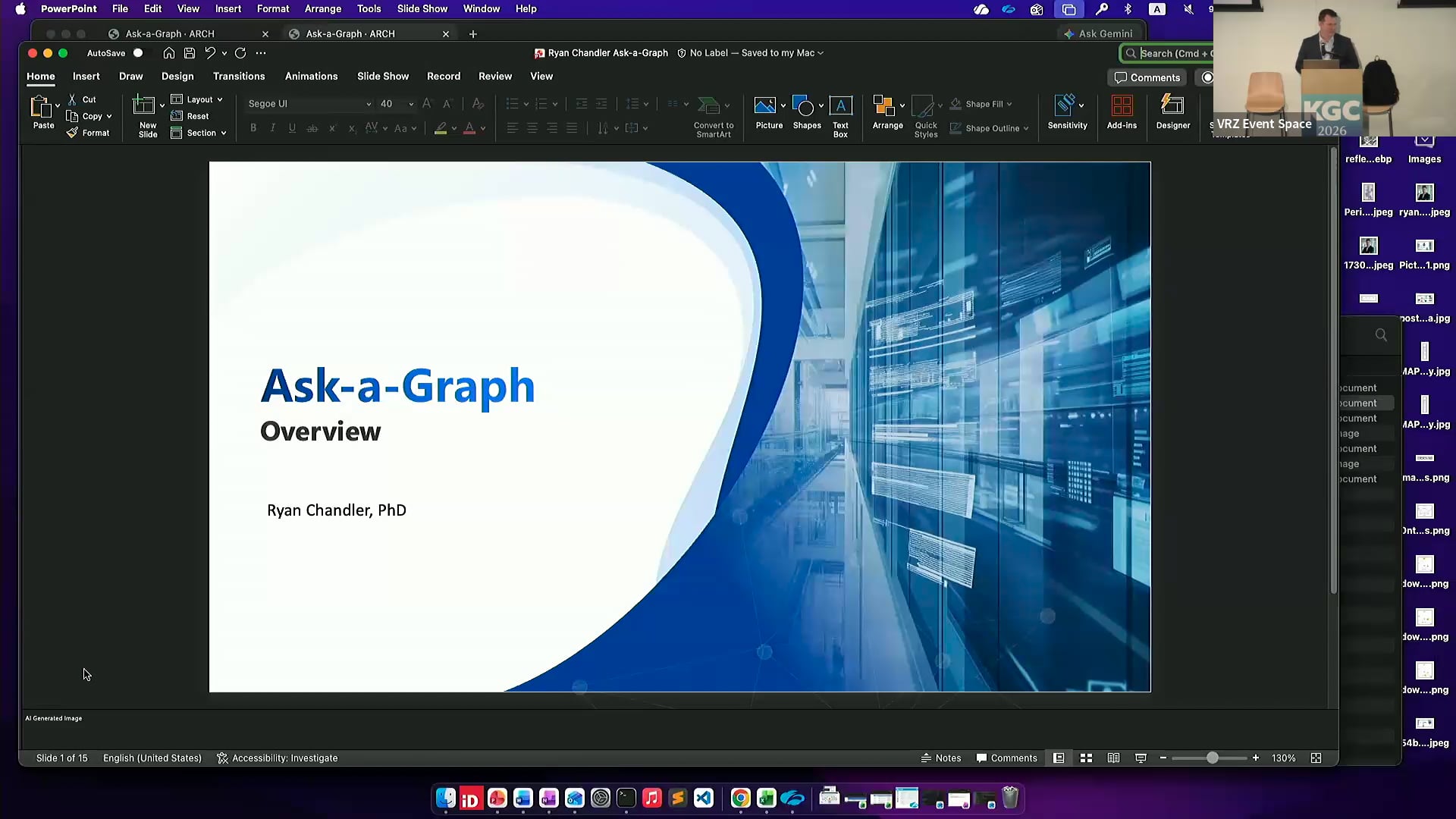1456x819 pixels.
Task: Increase font size with large A
Action: 427,104
